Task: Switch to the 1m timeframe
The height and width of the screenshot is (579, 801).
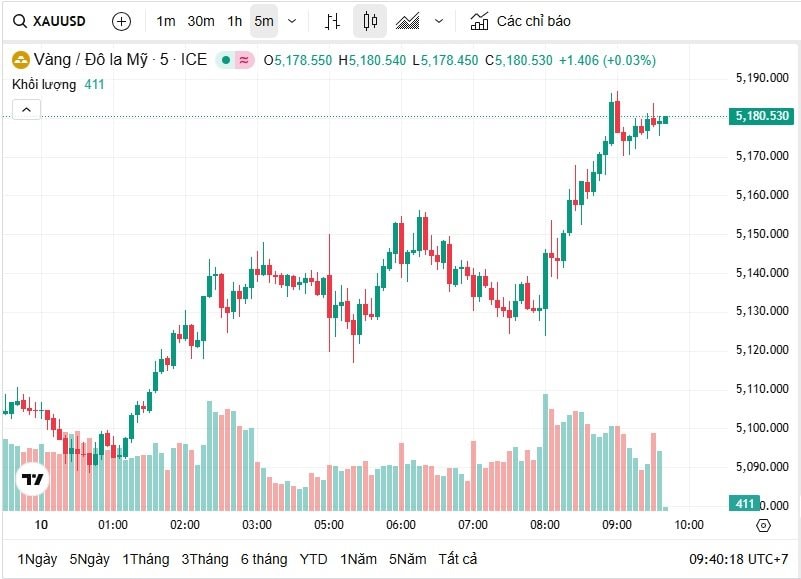Action: click(x=166, y=21)
